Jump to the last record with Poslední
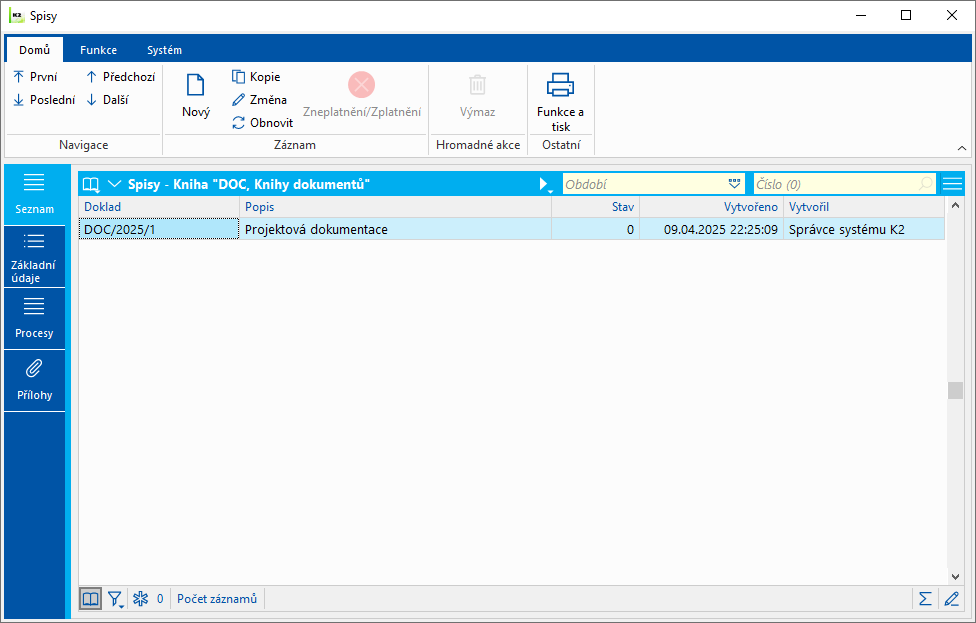976x623 pixels. coord(44,100)
